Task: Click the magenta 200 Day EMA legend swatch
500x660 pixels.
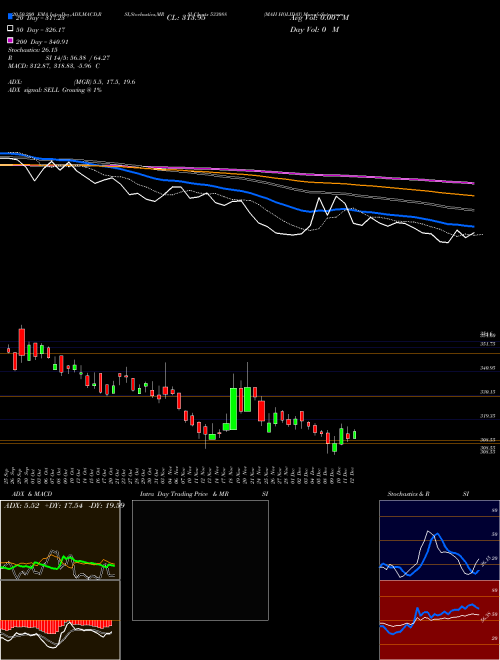Action: pyautogui.click(x=11, y=40)
